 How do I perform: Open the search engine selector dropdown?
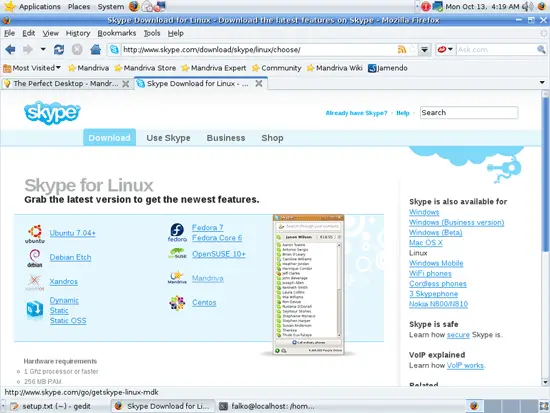(445, 49)
